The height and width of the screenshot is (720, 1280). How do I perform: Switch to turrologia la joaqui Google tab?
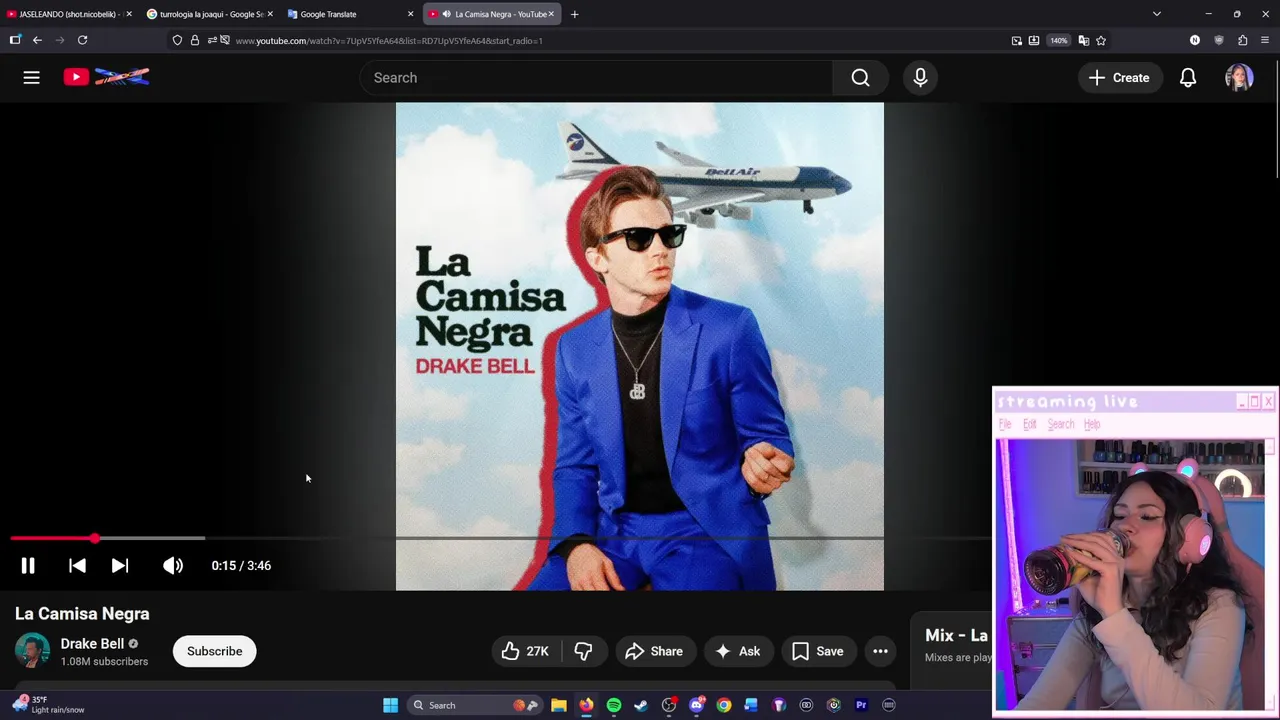[207, 14]
